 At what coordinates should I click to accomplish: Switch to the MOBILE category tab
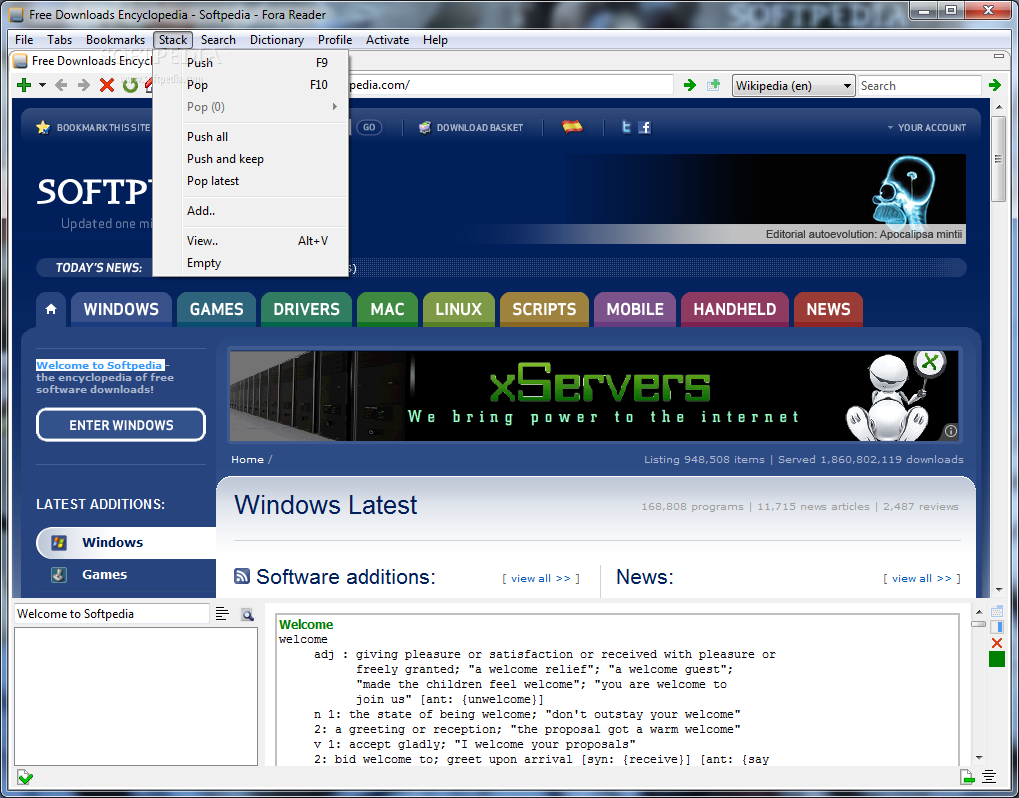635,309
